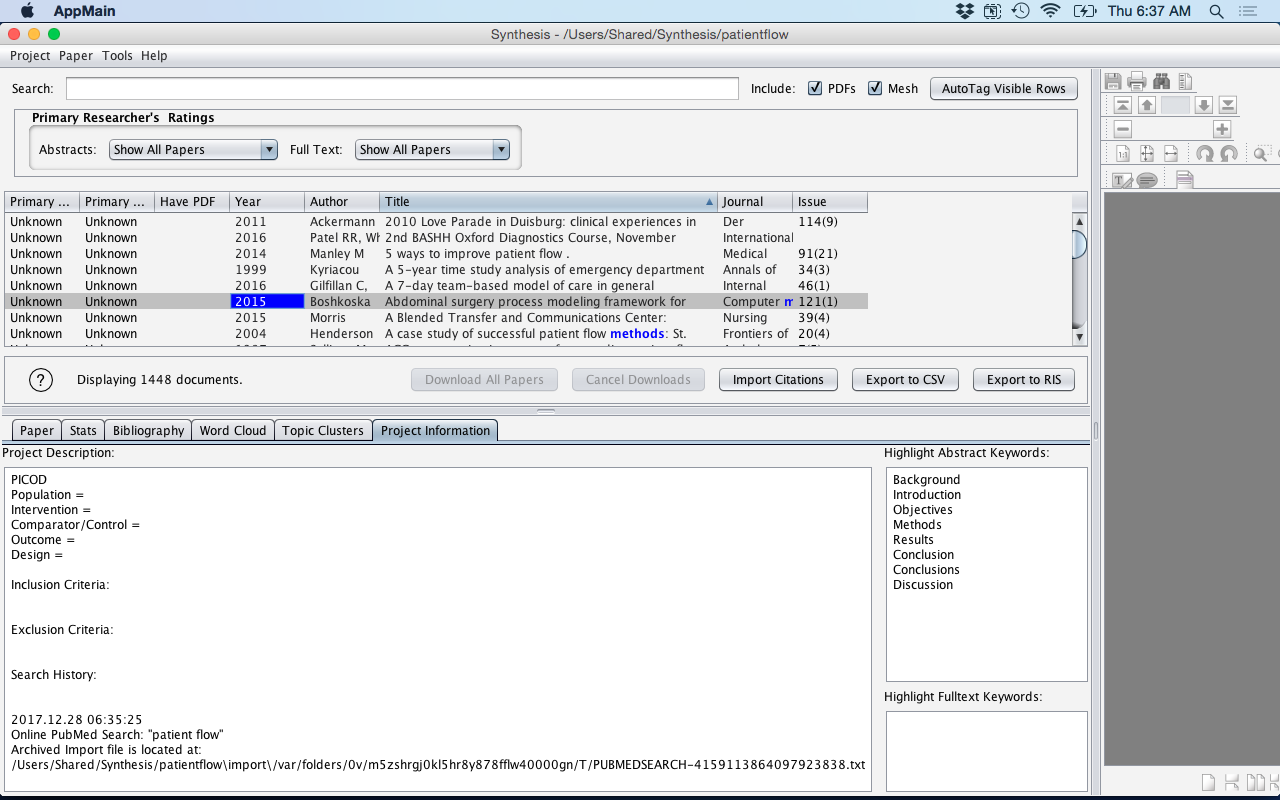The image size is (1280, 800).
Task: Switch to the Word Cloud tab
Action: coord(232,431)
